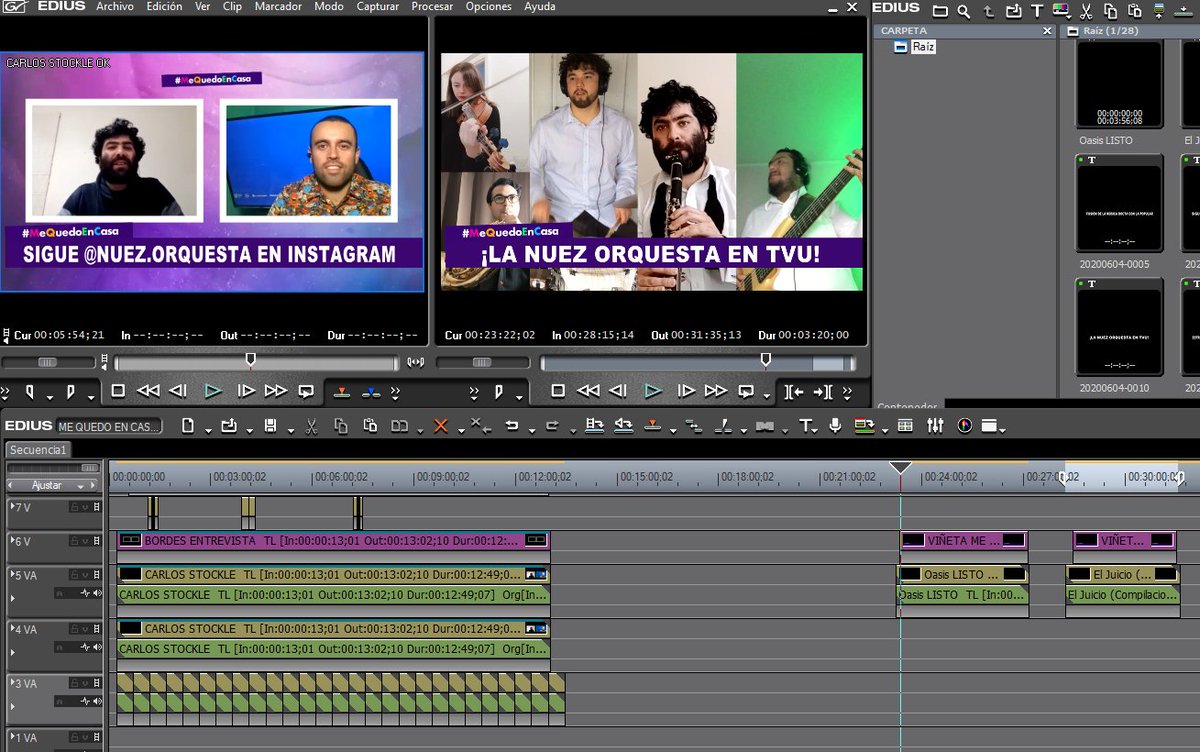Screen dimensions: 1200x752
Task: Open the audio mixer icon
Action: (935, 426)
